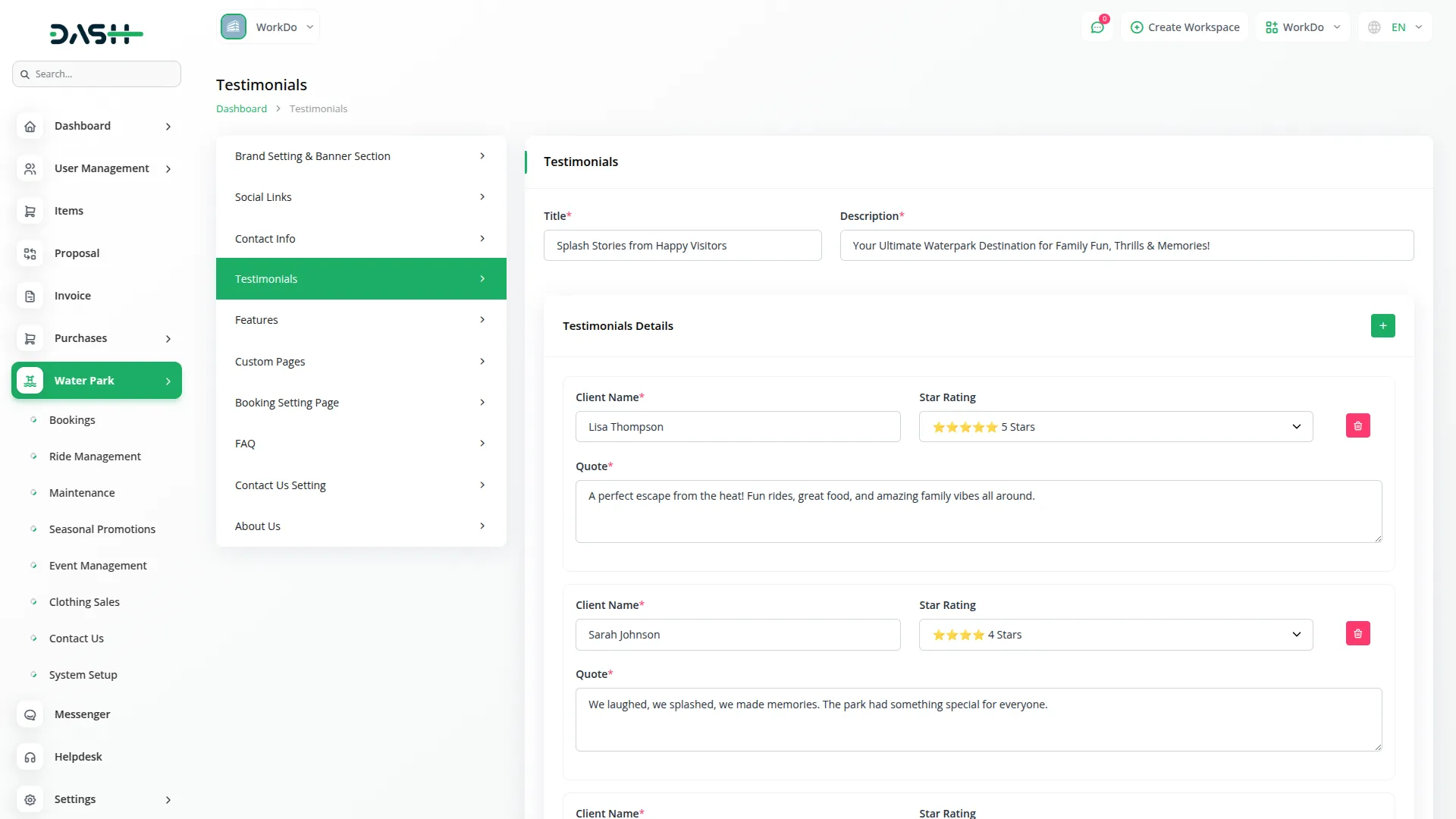Viewport: 1456px width, 819px height.
Task: Delete Lisa Thompson's testimonial with trash icon
Action: pyautogui.click(x=1357, y=426)
